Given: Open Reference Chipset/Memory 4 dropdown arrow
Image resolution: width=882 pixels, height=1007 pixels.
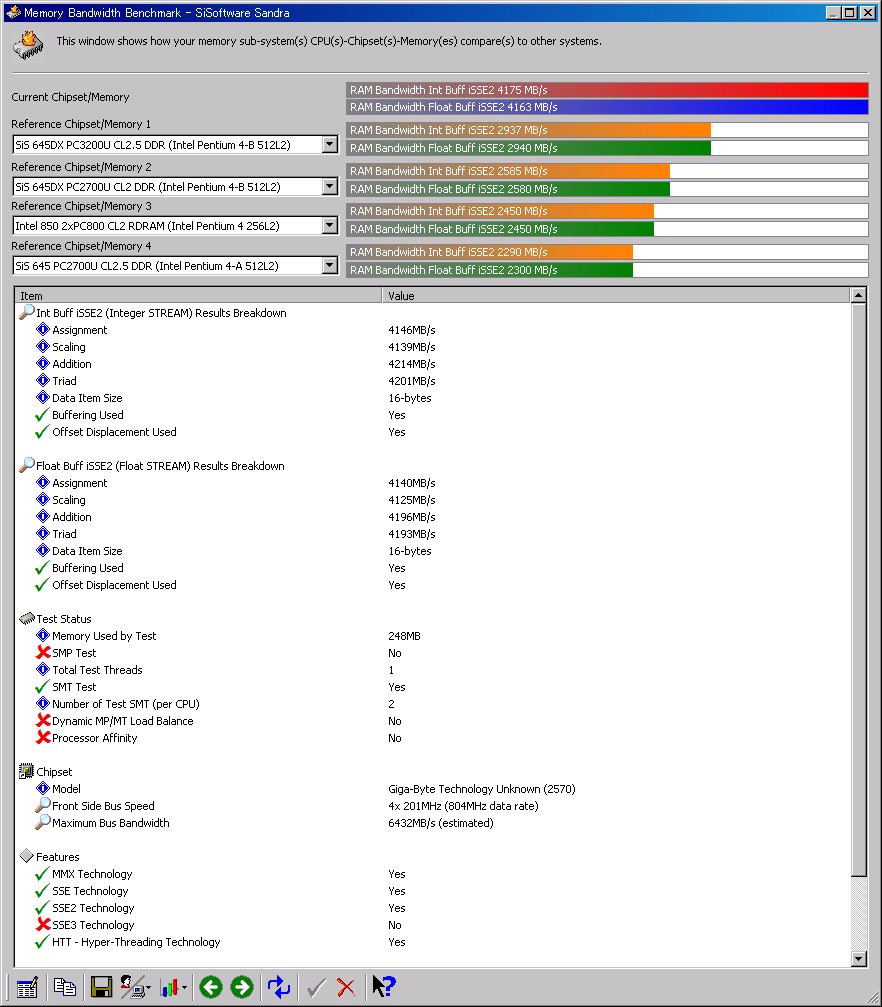Looking at the screenshot, I should pyautogui.click(x=330, y=265).
